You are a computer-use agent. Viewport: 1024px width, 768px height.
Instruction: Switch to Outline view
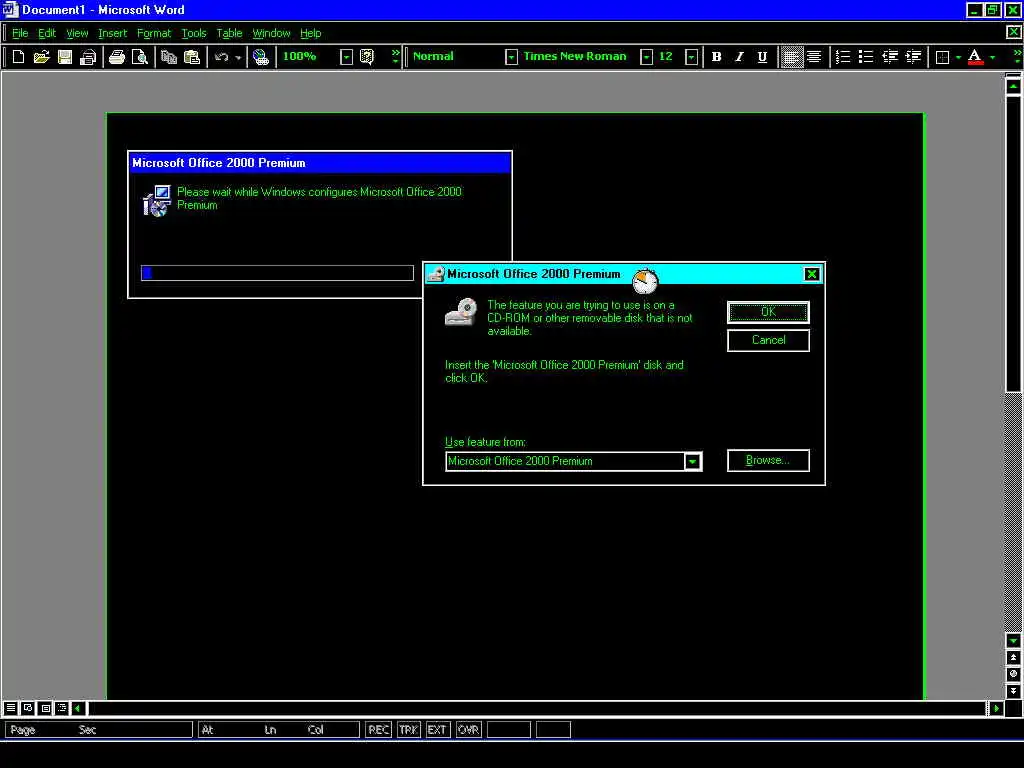click(x=62, y=708)
